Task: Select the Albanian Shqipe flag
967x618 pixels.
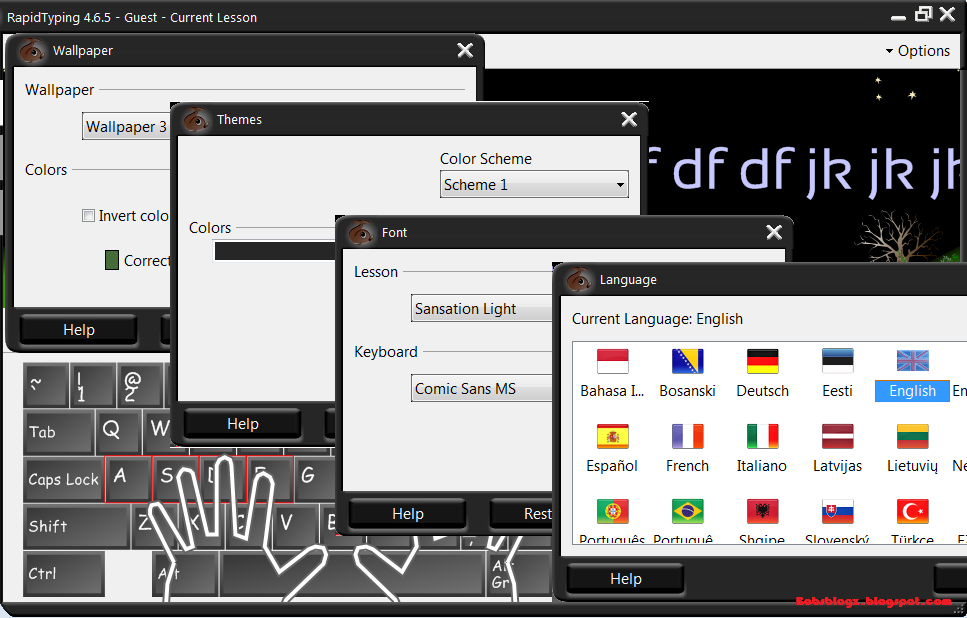Action: tap(762, 511)
